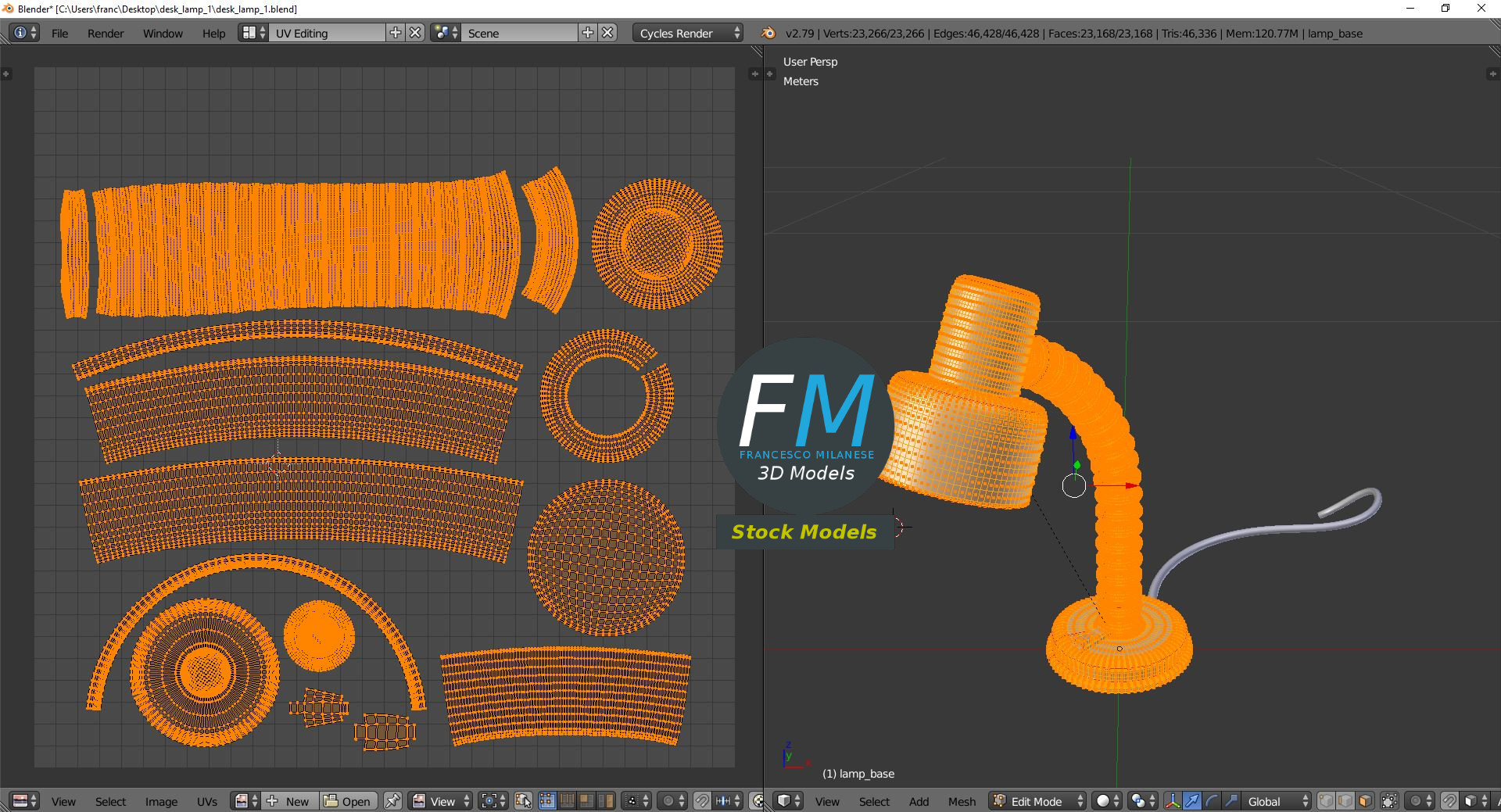Image resolution: width=1501 pixels, height=812 pixels.
Task: Select the rotate manipulator icon
Action: click(x=1212, y=801)
